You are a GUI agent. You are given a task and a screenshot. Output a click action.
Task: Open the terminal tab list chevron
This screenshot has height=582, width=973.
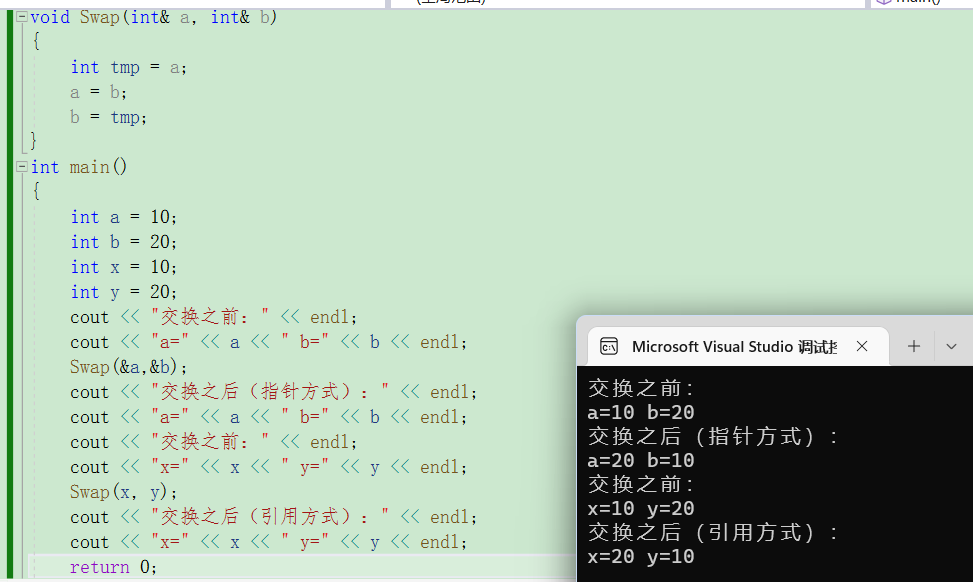click(951, 346)
